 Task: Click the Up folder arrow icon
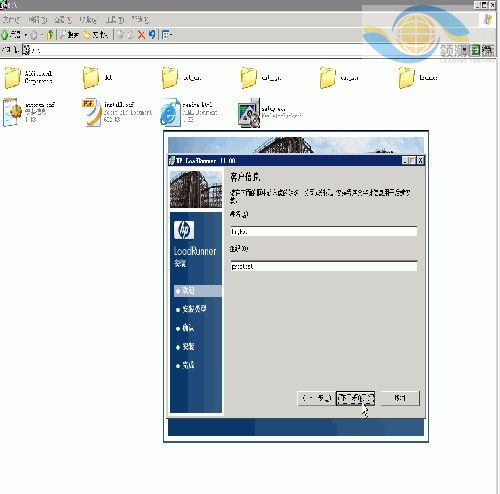tap(50, 34)
